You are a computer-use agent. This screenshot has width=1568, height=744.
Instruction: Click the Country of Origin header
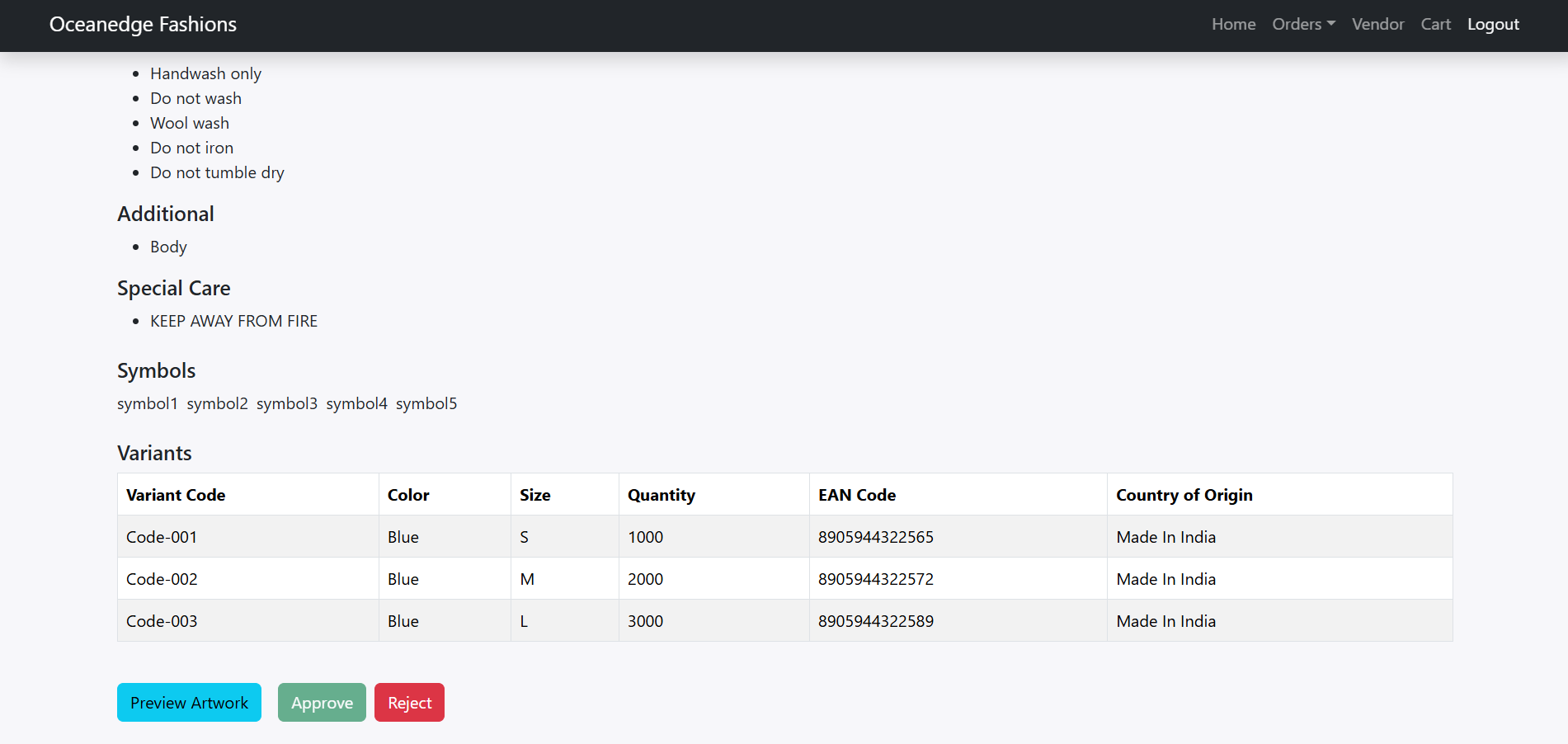[1184, 495]
